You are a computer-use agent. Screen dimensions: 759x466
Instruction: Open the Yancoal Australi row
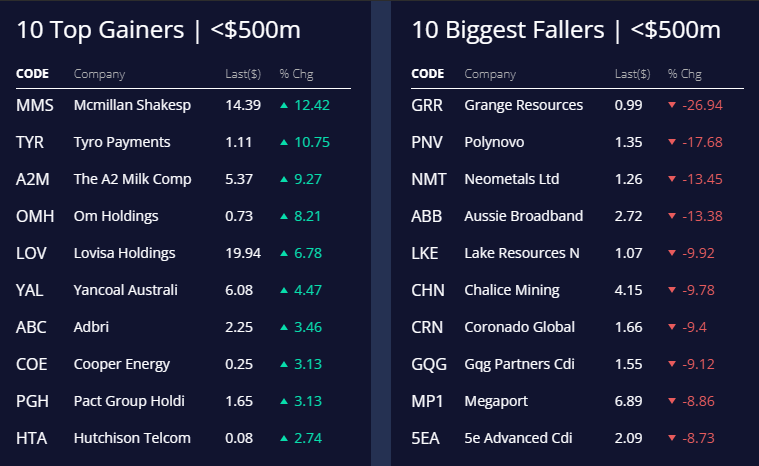pos(125,290)
